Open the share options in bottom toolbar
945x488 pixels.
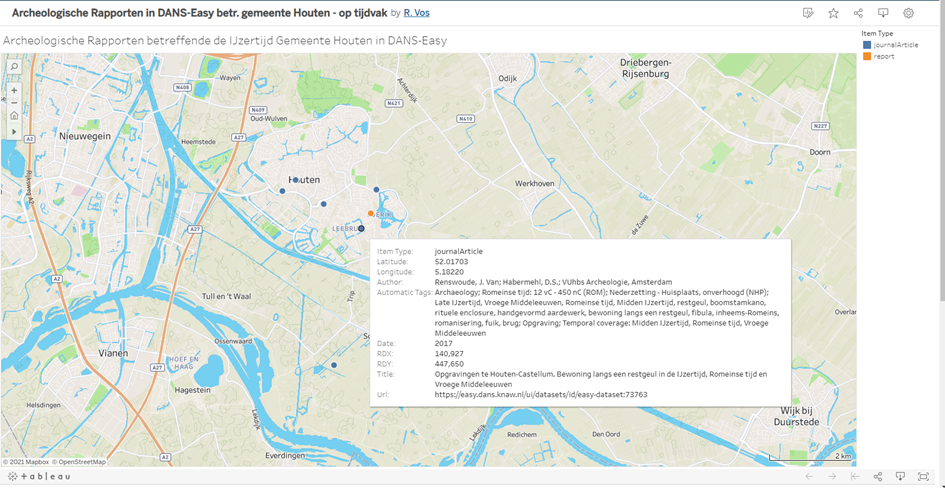click(x=878, y=477)
